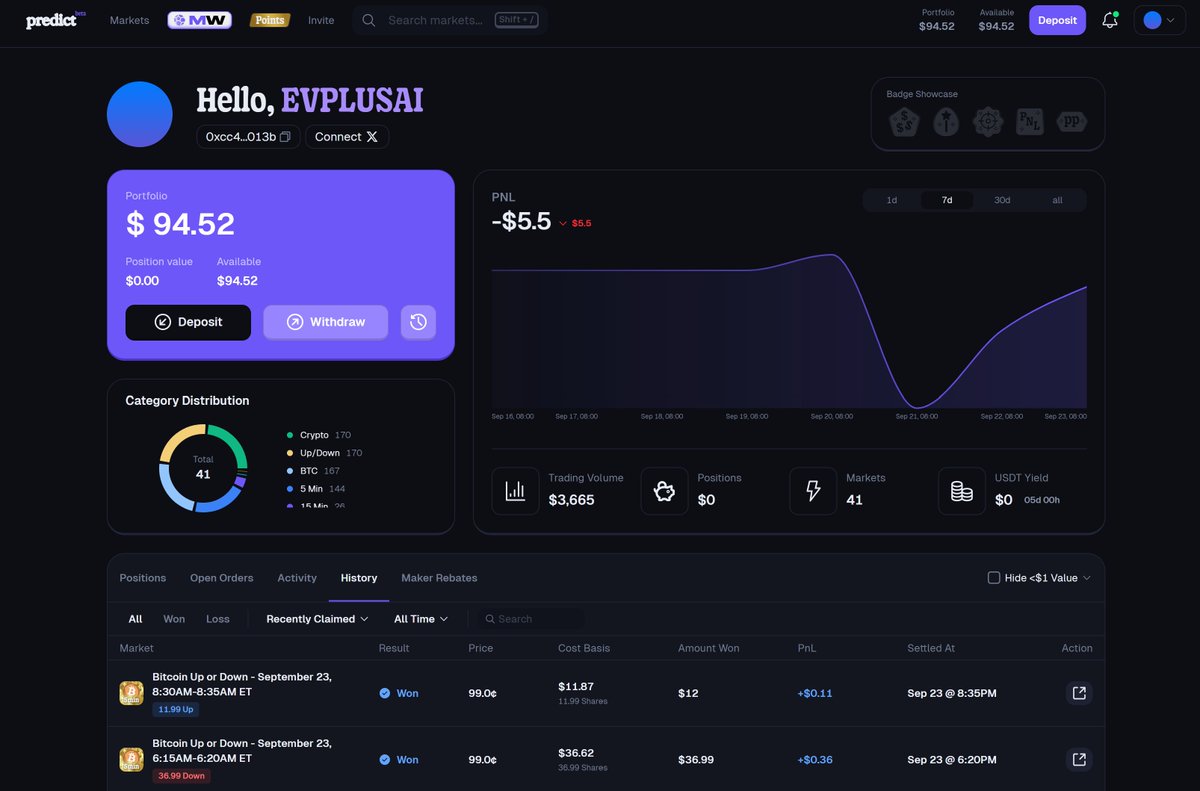Select the 30d PNL range
The width and height of the screenshot is (1200, 791).
point(1002,200)
